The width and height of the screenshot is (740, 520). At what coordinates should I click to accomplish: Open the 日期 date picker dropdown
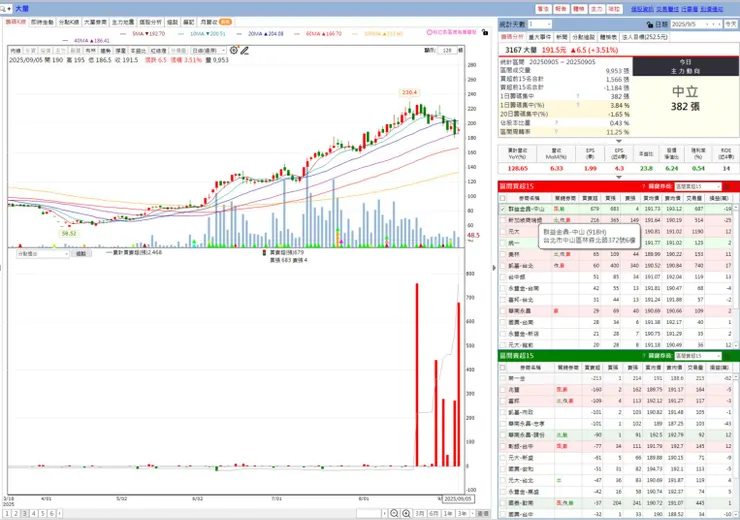pyautogui.click(x=707, y=24)
